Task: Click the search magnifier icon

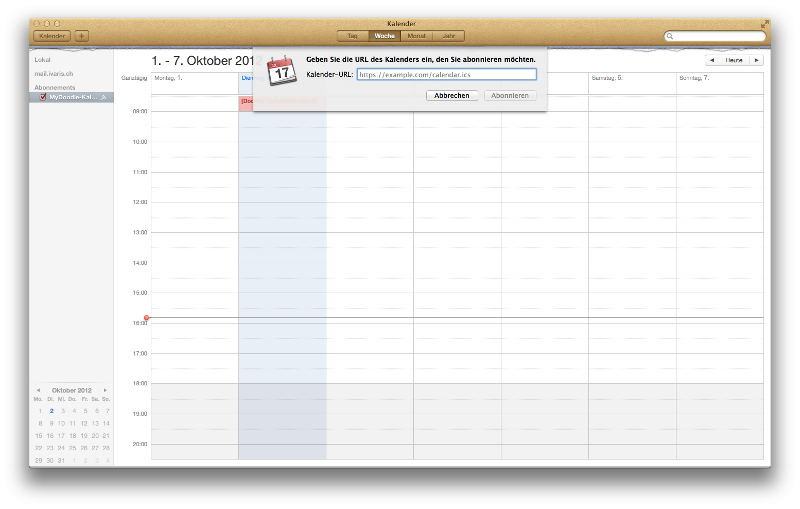Action: (671, 36)
